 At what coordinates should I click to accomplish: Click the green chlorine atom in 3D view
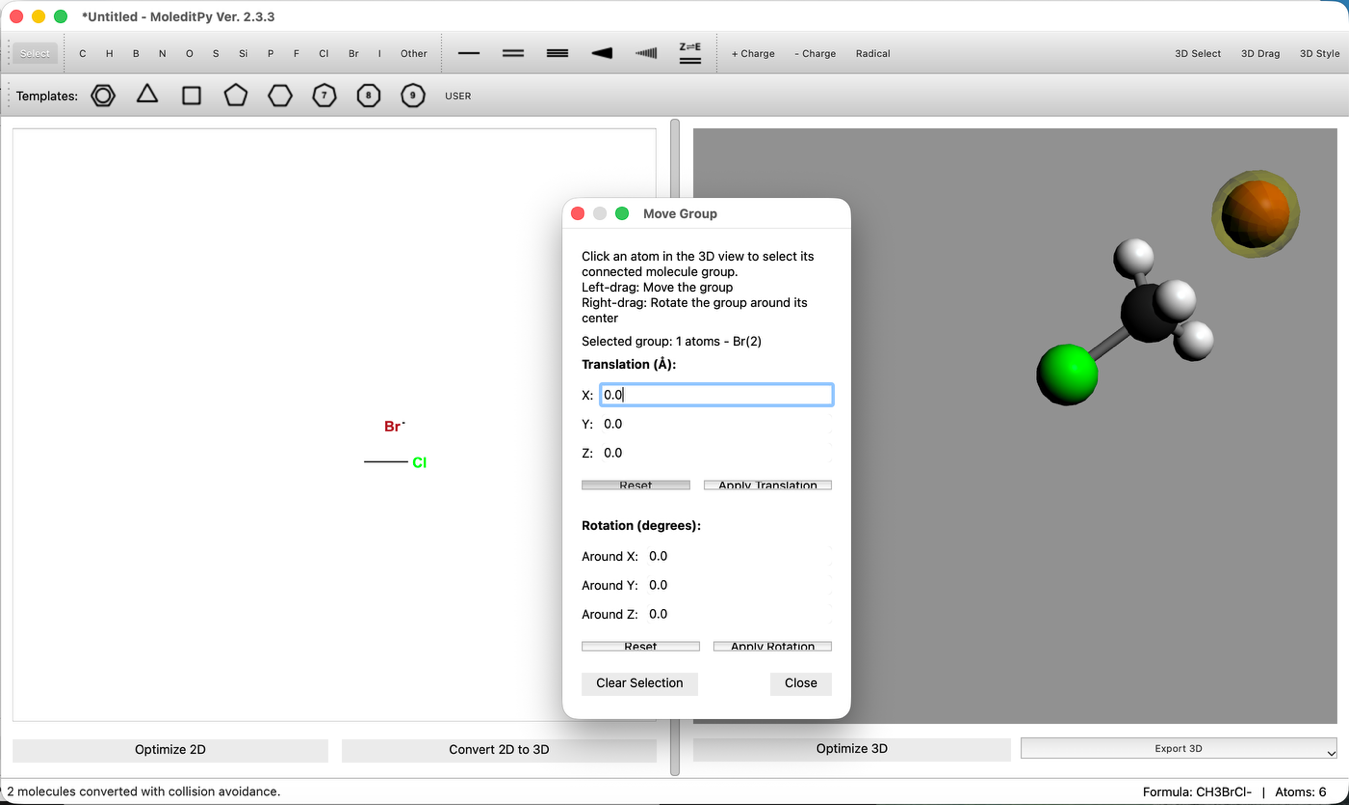[x=1067, y=374]
